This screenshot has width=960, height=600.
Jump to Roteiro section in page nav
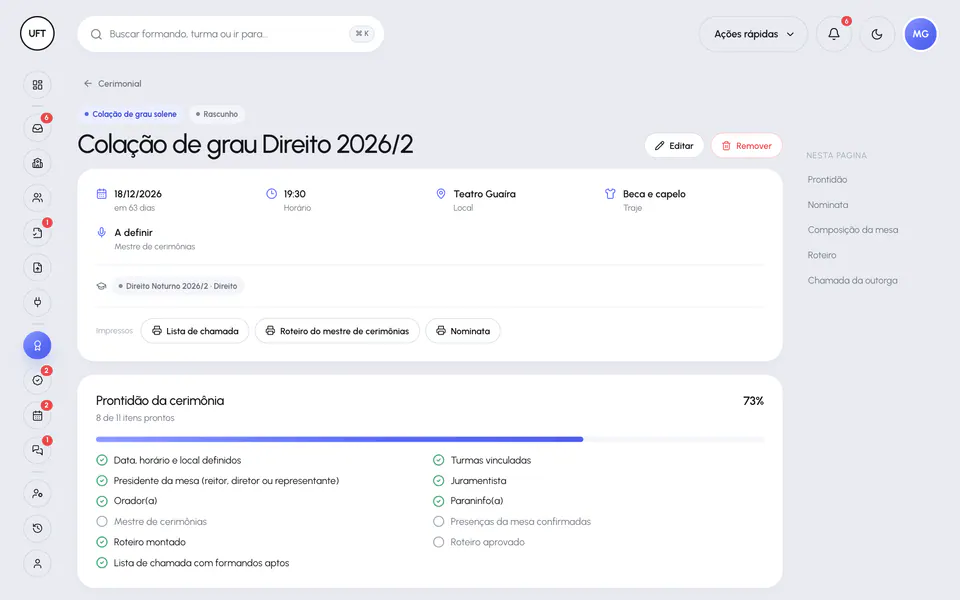(822, 255)
